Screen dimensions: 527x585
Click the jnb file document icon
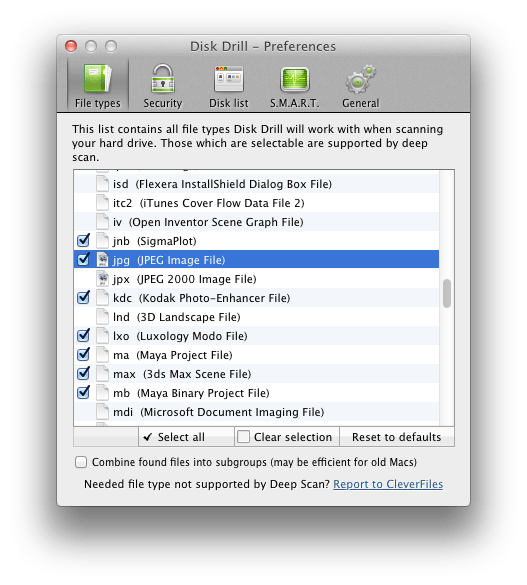(102, 241)
